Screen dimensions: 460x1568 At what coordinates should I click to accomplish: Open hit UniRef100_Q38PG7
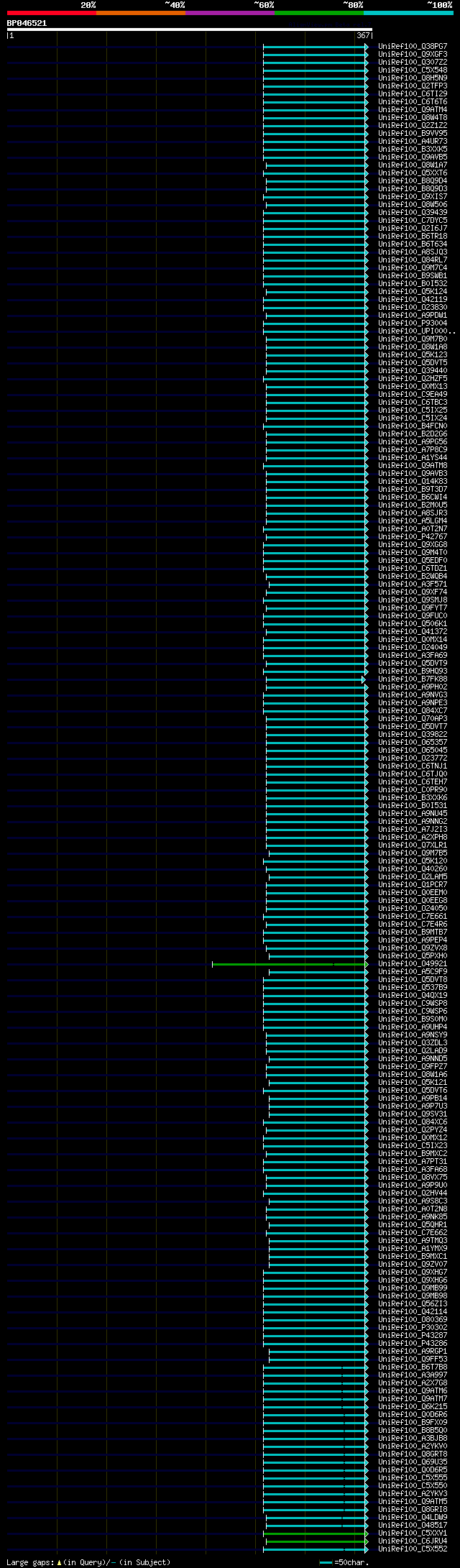pyautogui.click(x=413, y=47)
